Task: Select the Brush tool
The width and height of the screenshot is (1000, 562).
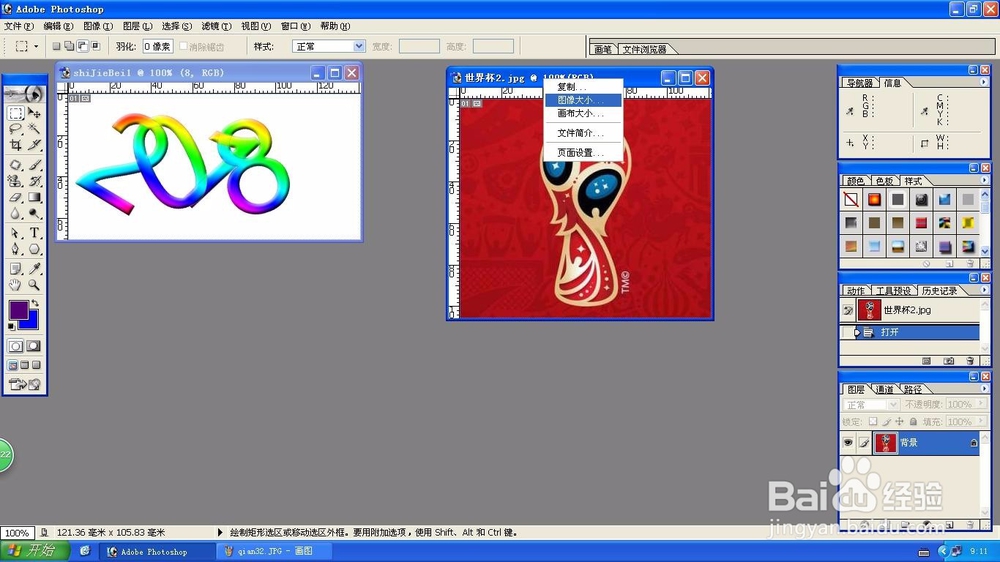Action: (x=34, y=165)
